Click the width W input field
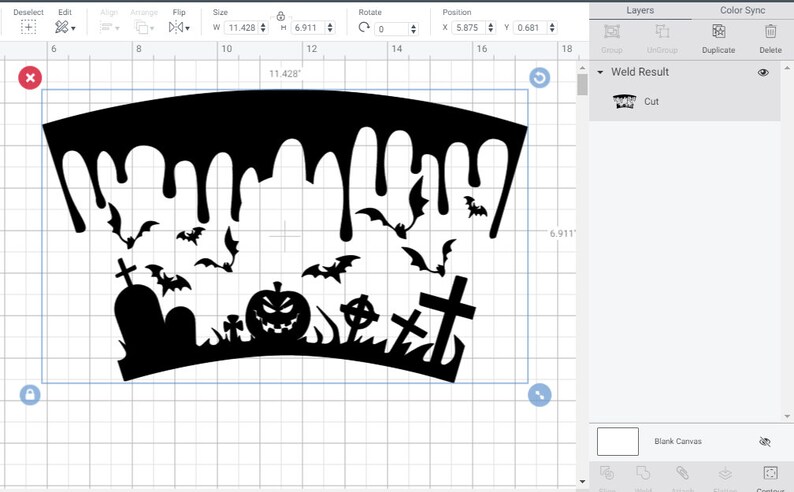The width and height of the screenshot is (794, 492). [242, 28]
